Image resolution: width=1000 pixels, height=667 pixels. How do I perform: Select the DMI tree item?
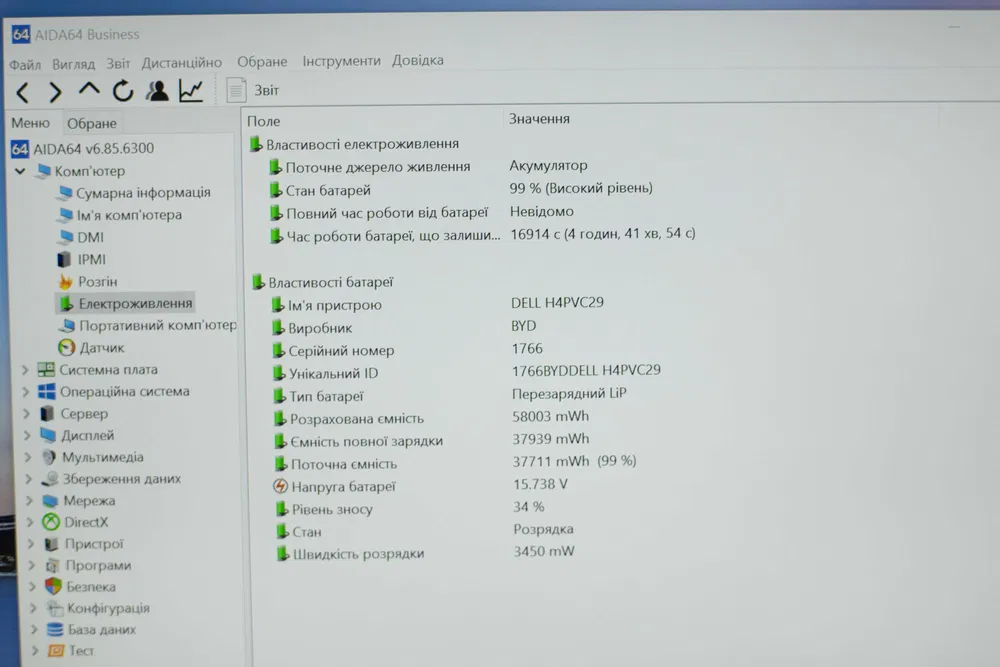pyautogui.click(x=80, y=237)
